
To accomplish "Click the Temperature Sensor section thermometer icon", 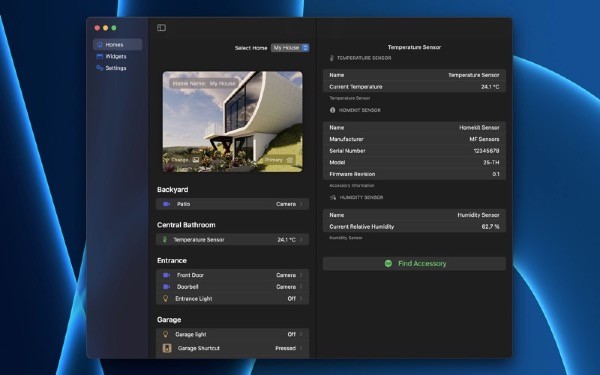I will (x=332, y=58).
